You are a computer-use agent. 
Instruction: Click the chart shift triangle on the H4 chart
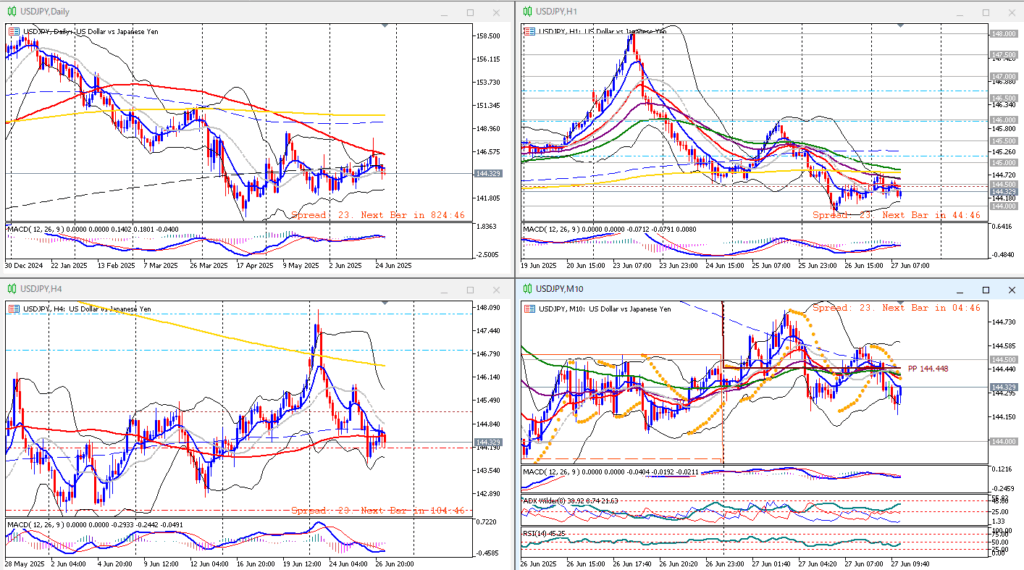[385, 303]
